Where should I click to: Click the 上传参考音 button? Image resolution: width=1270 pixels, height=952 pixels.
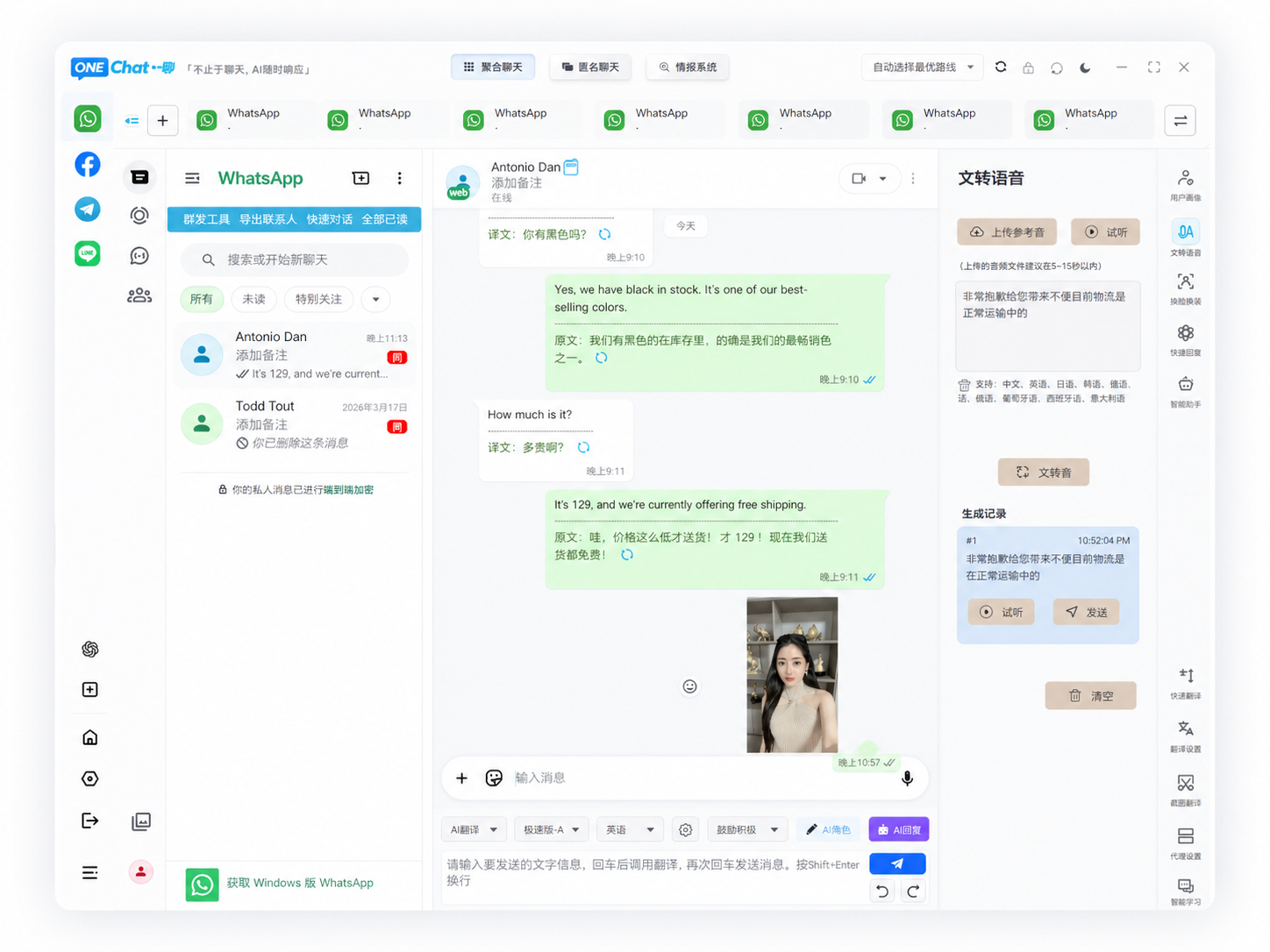click(1007, 232)
